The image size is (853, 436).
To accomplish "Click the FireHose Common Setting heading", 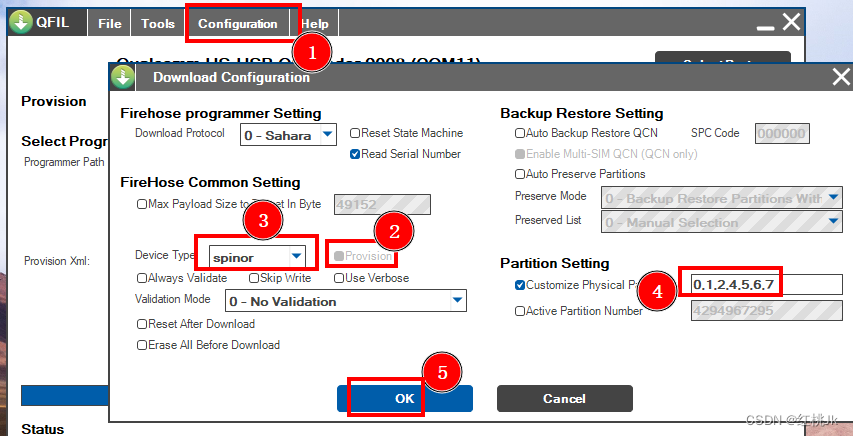I will (x=210, y=182).
